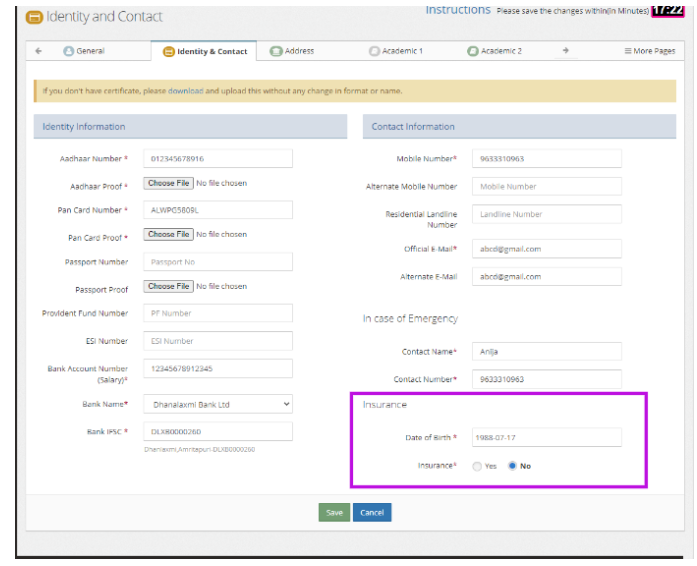The width and height of the screenshot is (697, 566).
Task: Click Choose File for Pan Card Proof
Action: pyautogui.click(x=168, y=234)
